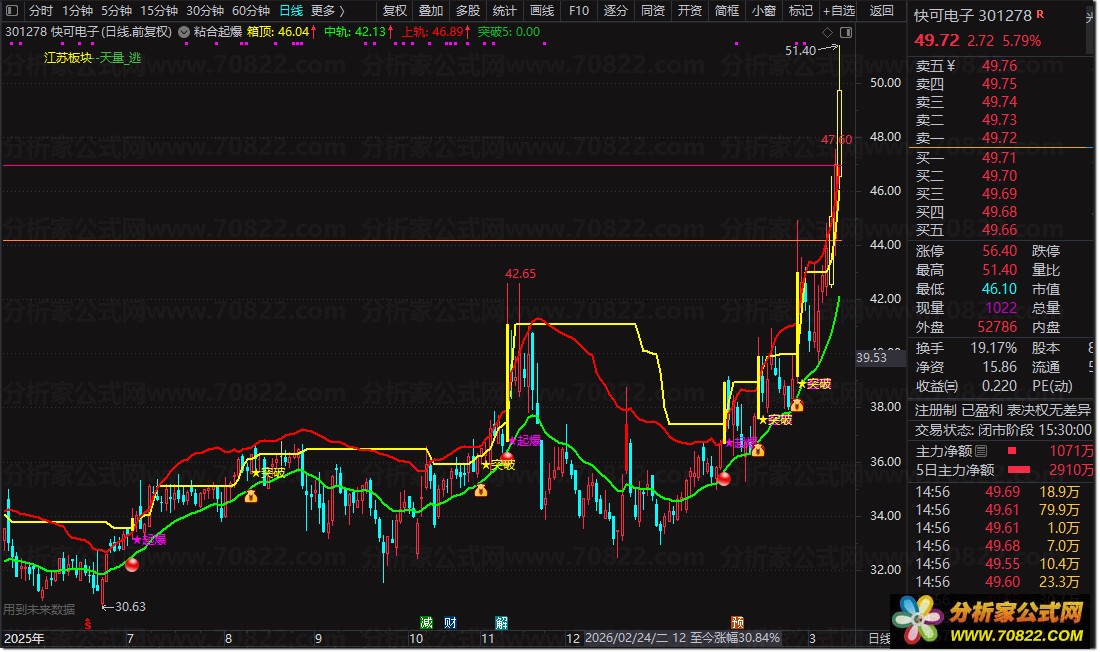Click the R badge next to 快可电子 301278

point(1040,13)
